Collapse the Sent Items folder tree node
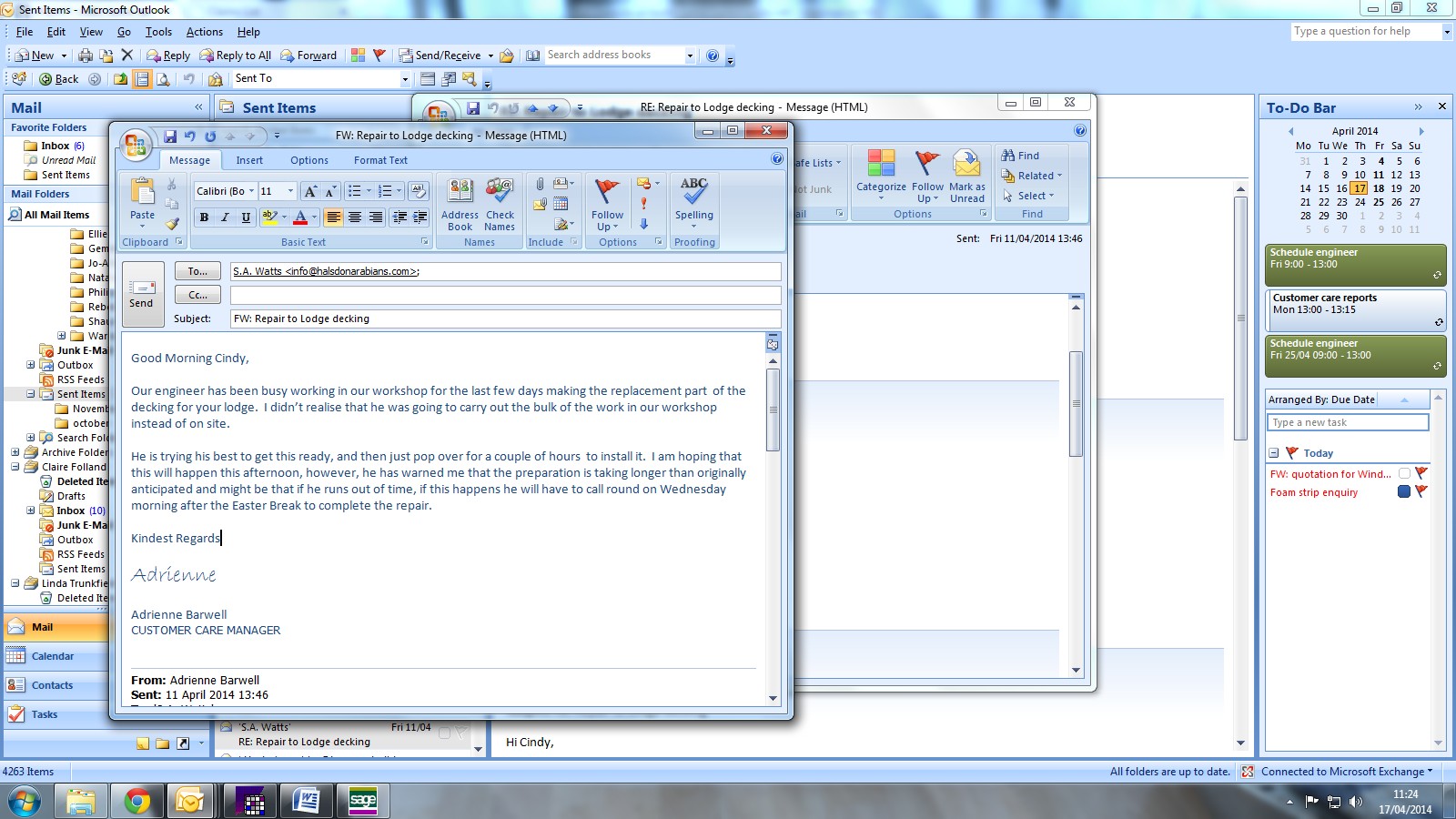 [x=31, y=394]
